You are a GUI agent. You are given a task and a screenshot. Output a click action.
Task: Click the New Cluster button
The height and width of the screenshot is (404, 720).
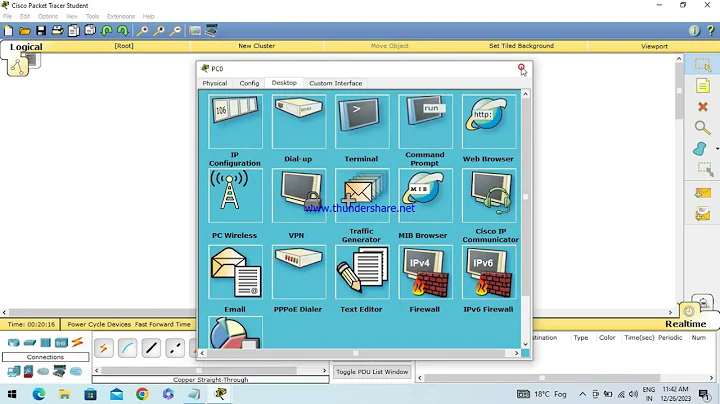point(256,46)
